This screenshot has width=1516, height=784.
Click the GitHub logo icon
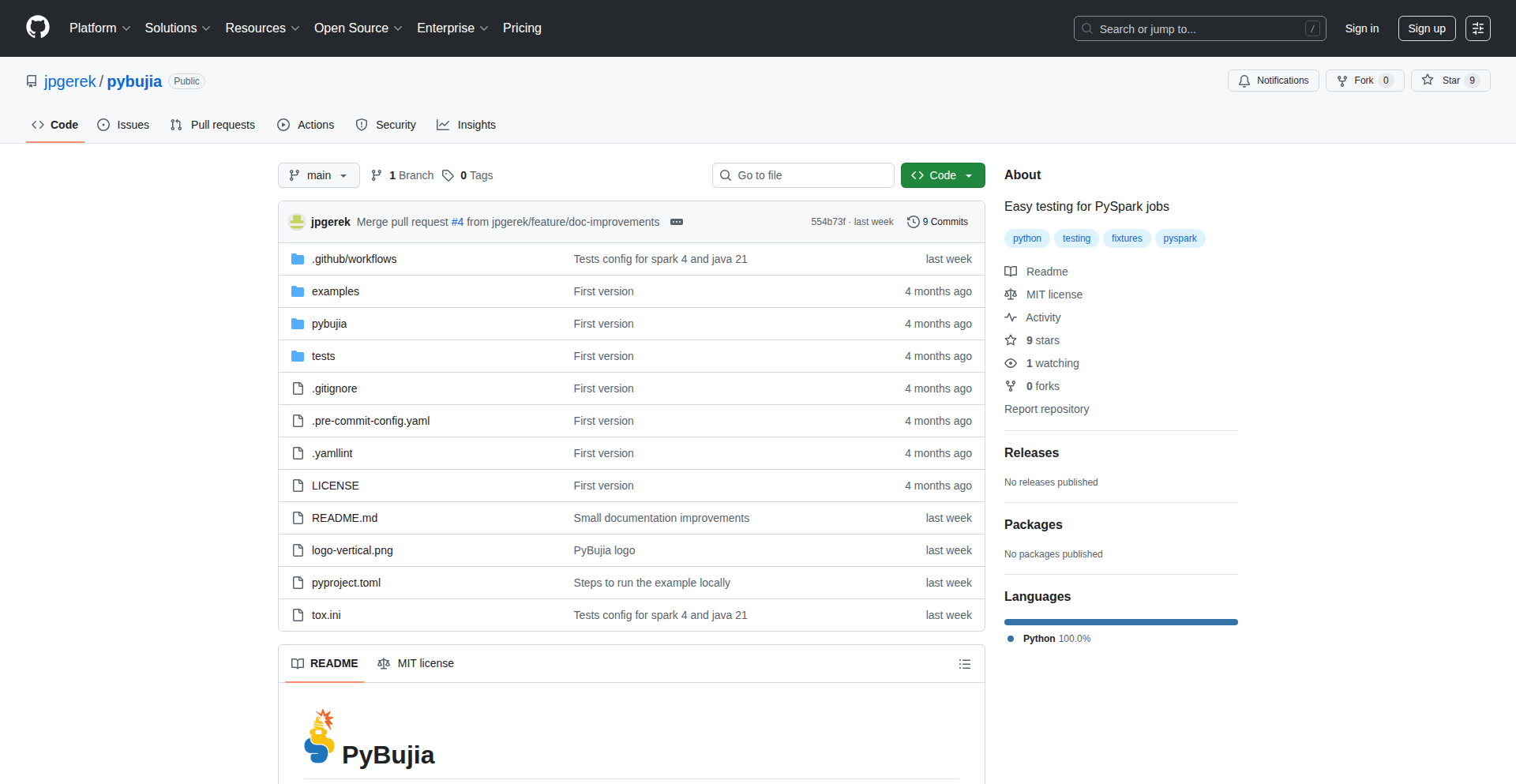(38, 28)
